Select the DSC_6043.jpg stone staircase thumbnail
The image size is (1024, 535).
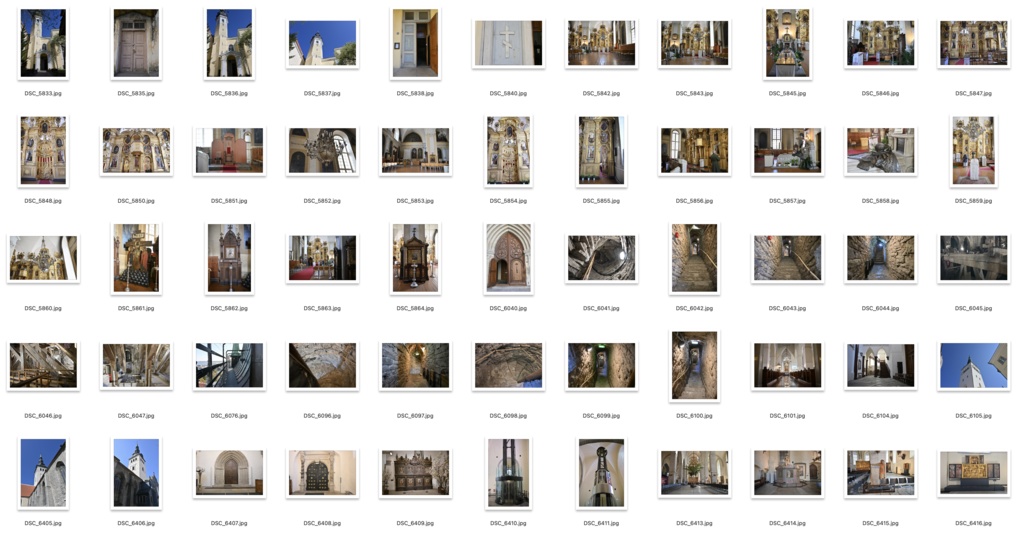(x=788, y=258)
